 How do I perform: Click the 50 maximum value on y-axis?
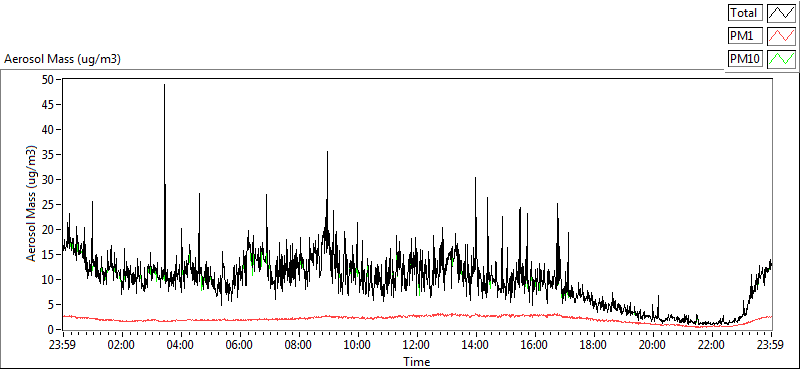point(47,80)
